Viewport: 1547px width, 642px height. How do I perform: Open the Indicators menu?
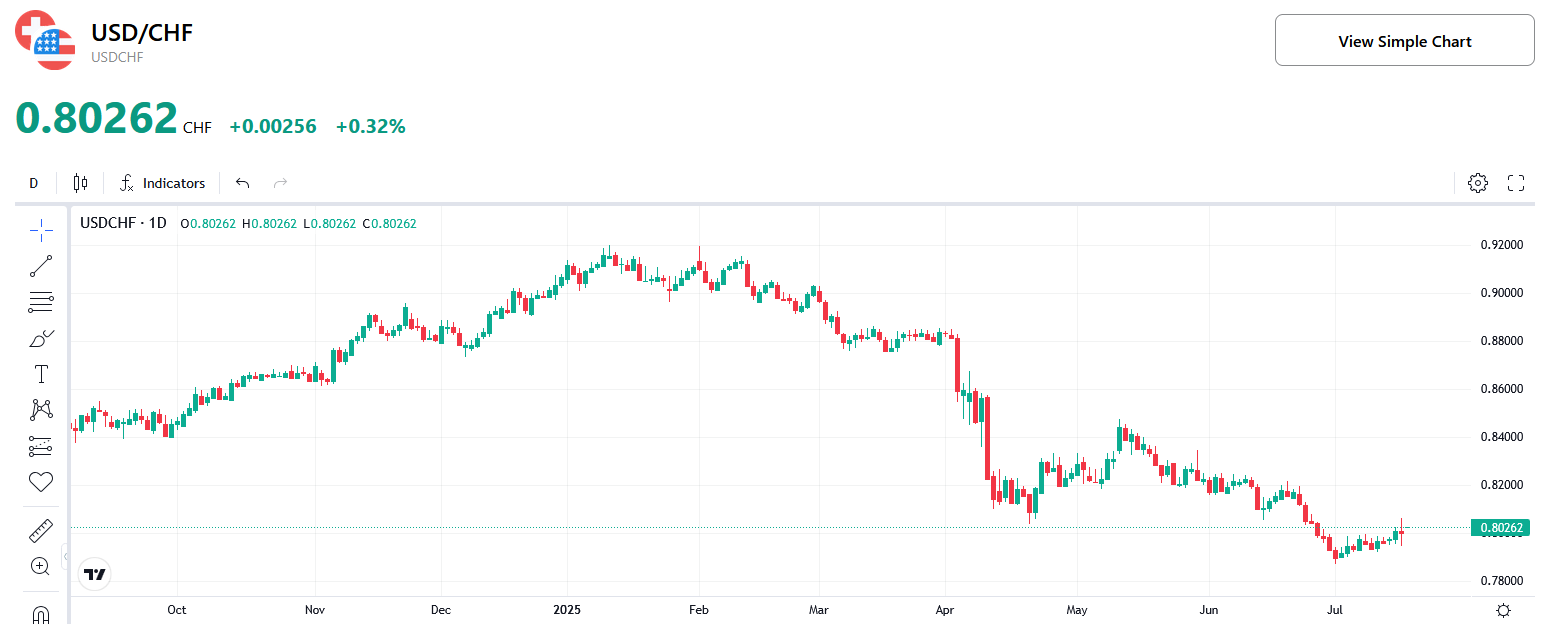coord(162,183)
